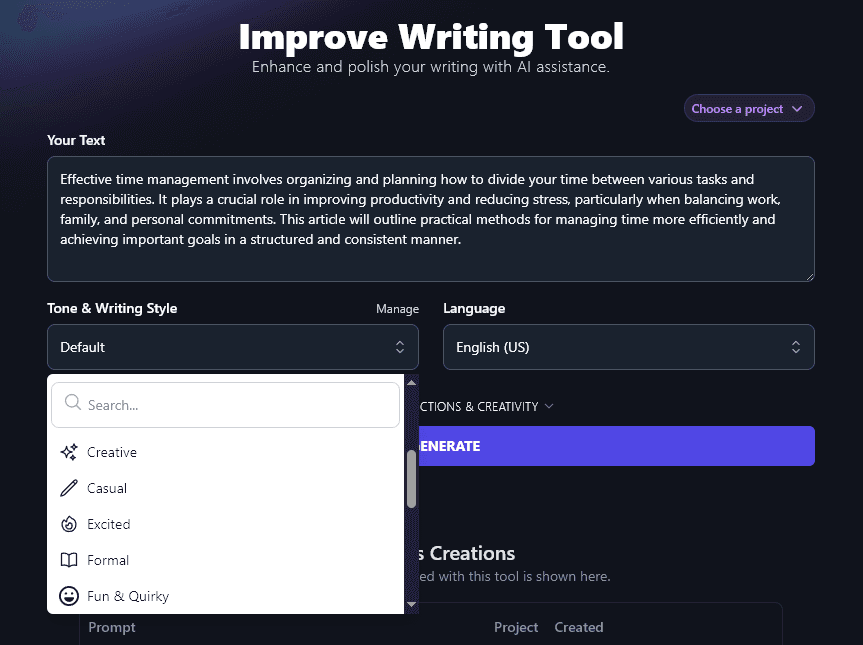Screen dimensions: 863x645
Task: Click the flame icon next to Excited
Action: pyautogui.click(x=68, y=524)
